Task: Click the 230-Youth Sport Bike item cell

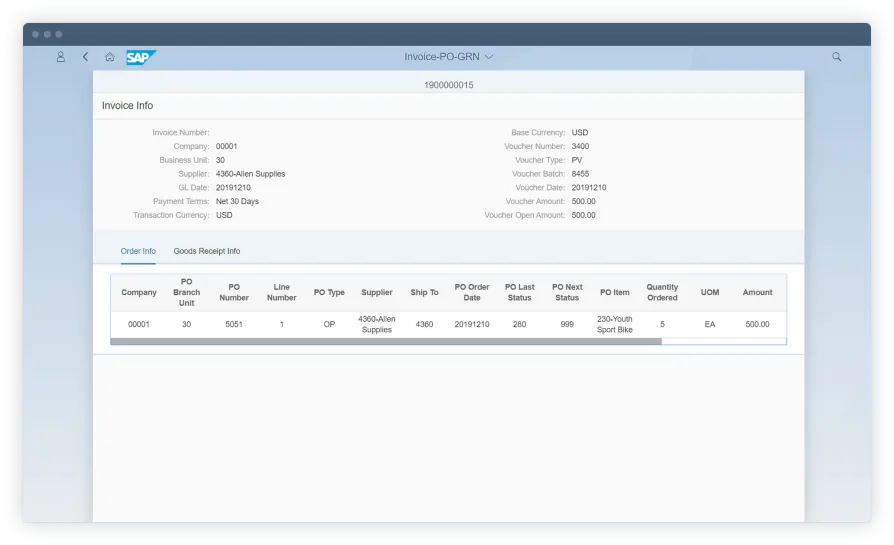Action: (614, 324)
